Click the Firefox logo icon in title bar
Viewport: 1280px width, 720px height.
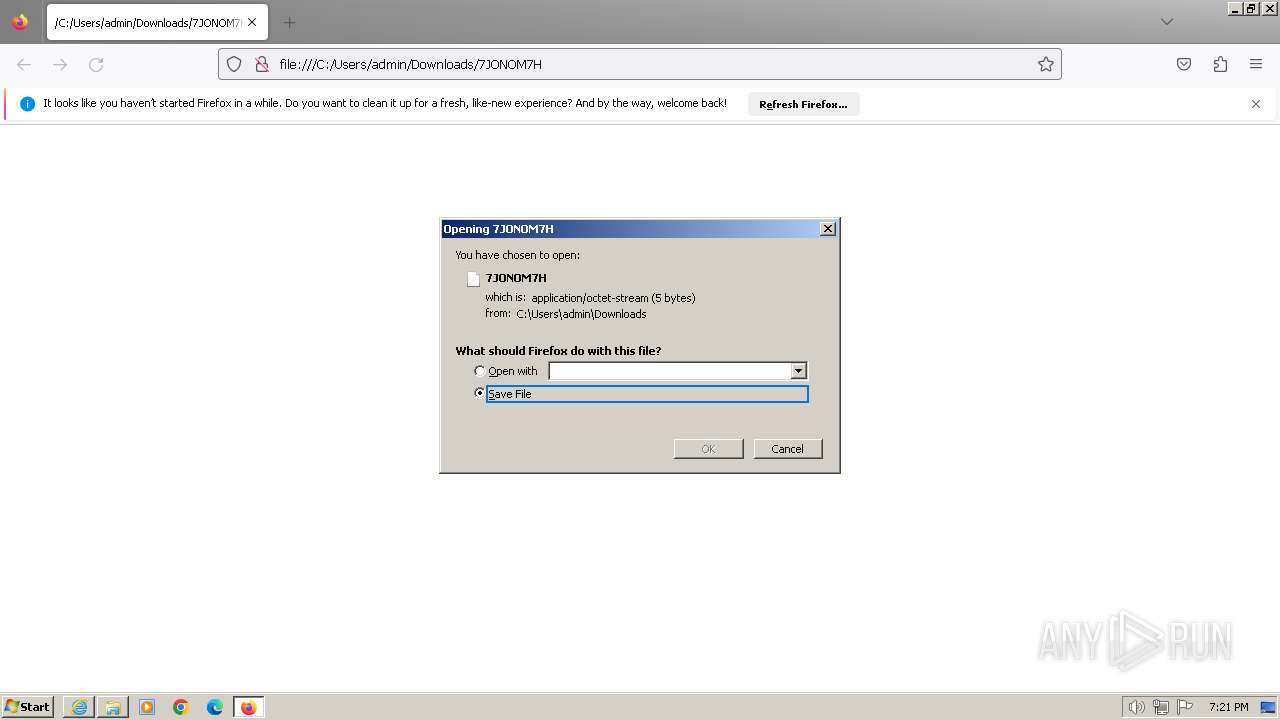pyautogui.click(x=20, y=22)
